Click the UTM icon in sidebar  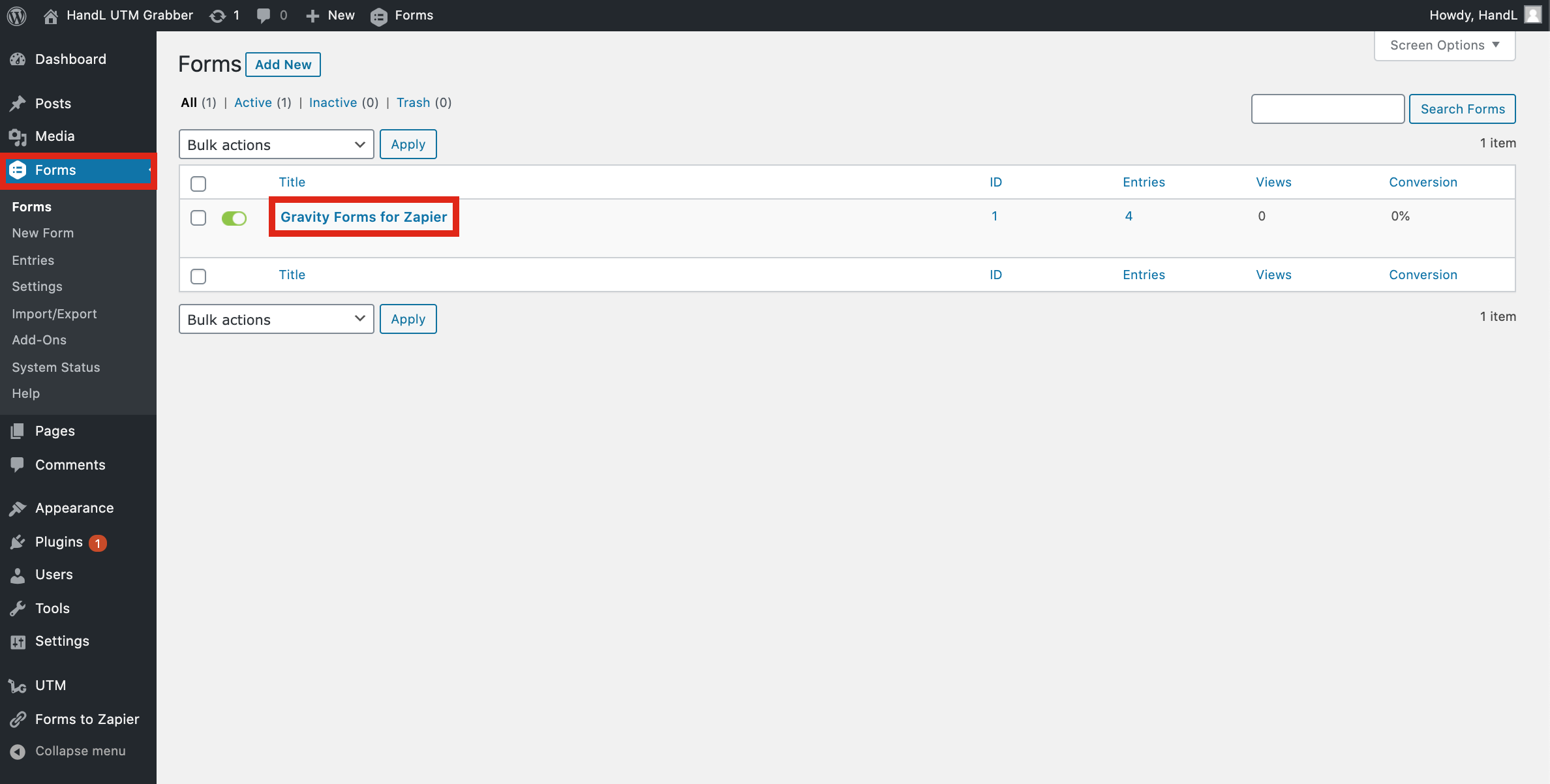[18, 686]
